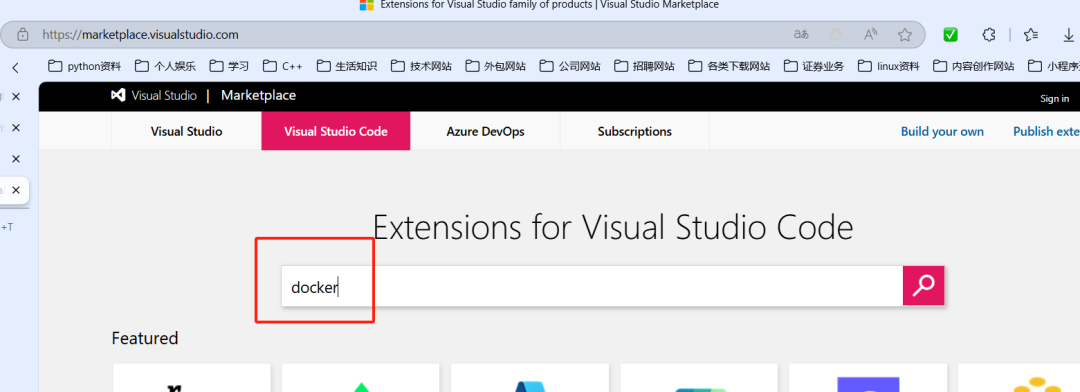Click the magenta search magnifier button
This screenshot has height=392, width=1080.
point(923,286)
